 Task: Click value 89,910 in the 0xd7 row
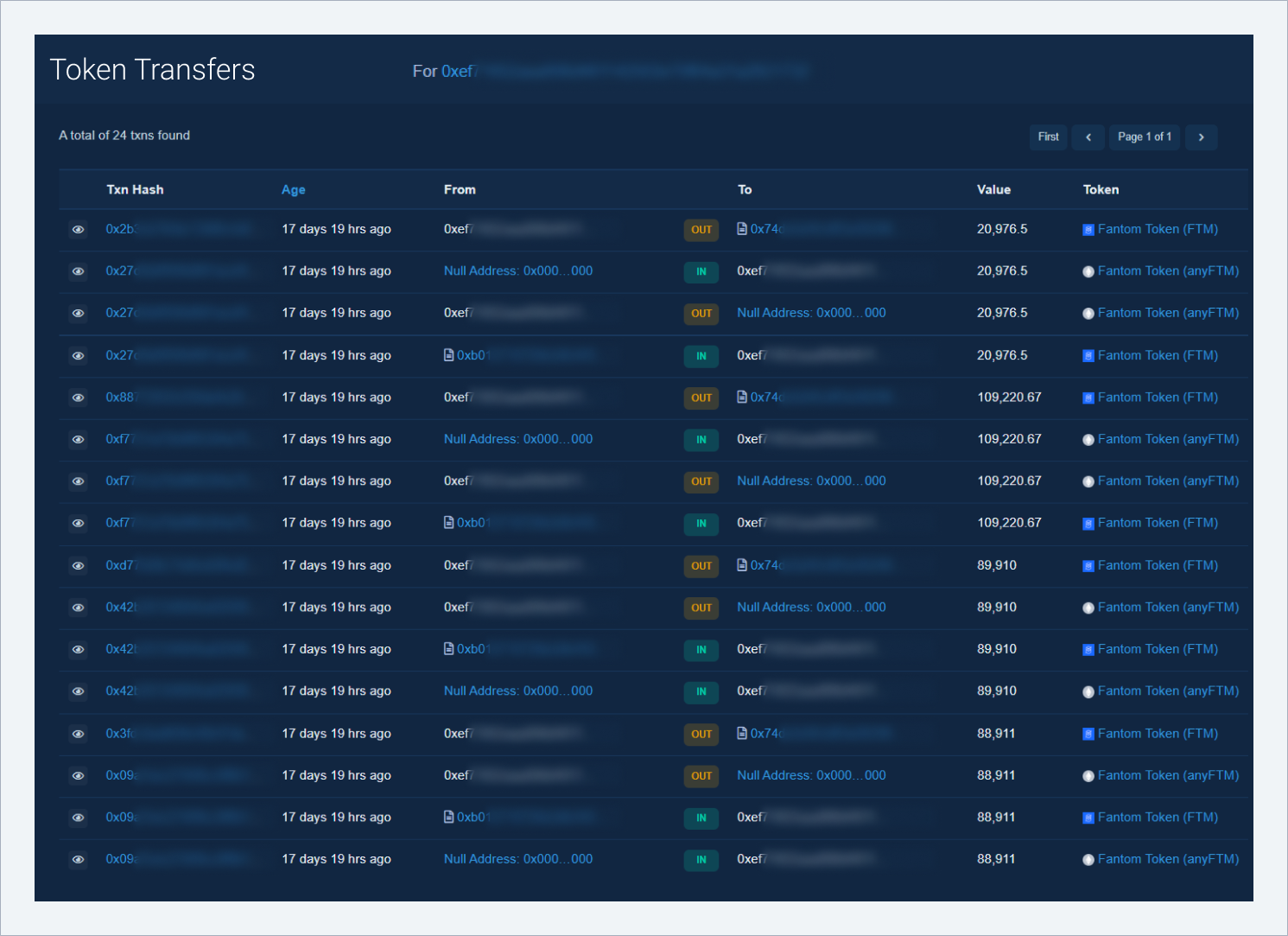click(997, 565)
